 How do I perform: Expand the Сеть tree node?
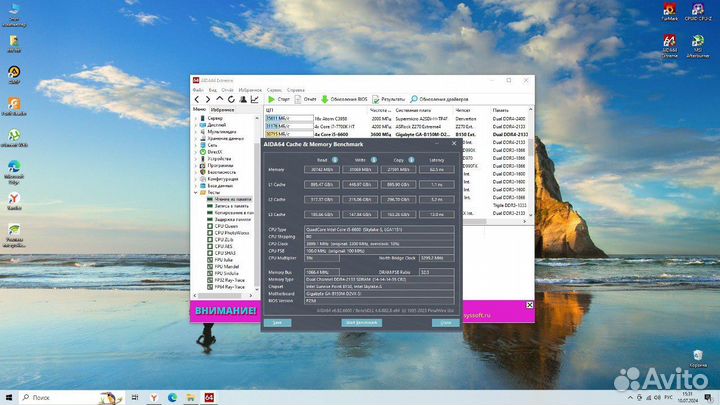coord(196,145)
